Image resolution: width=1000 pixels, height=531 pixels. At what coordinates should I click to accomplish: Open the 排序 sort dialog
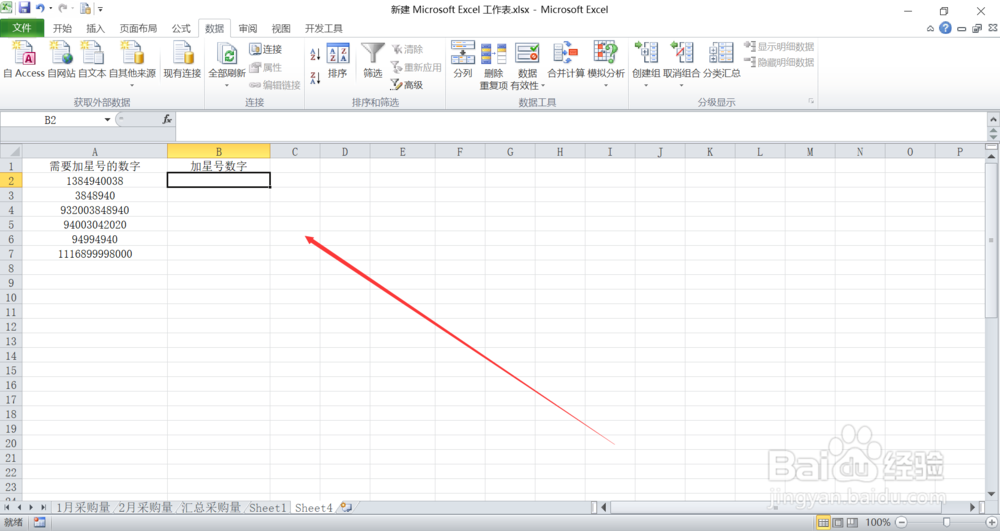[x=337, y=61]
